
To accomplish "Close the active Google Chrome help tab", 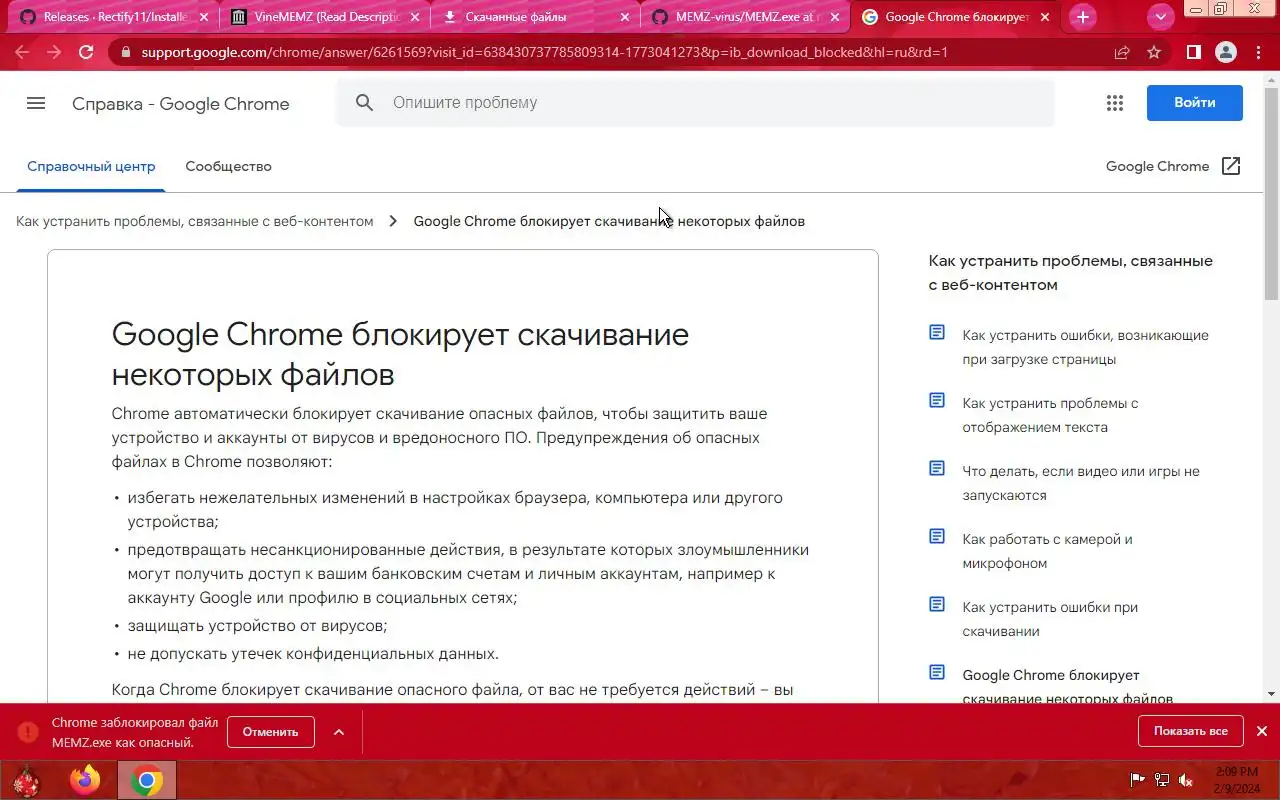I will [x=1045, y=17].
